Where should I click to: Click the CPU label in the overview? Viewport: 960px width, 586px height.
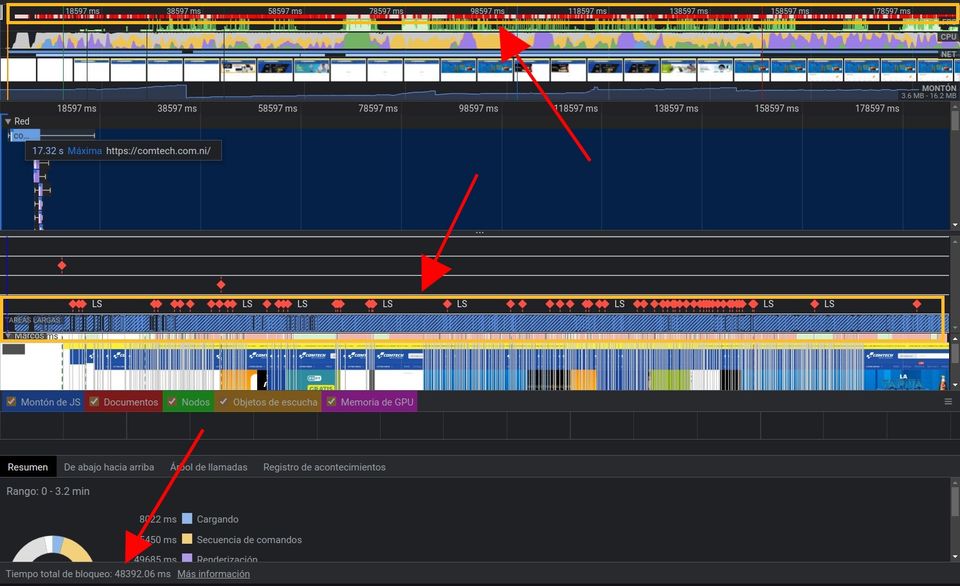point(948,37)
